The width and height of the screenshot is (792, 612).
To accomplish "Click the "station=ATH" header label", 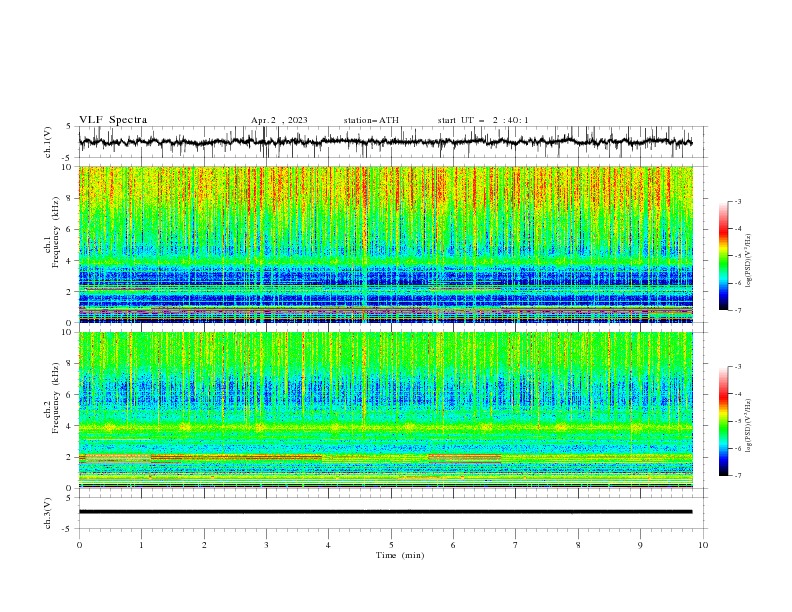I will tap(371, 120).
